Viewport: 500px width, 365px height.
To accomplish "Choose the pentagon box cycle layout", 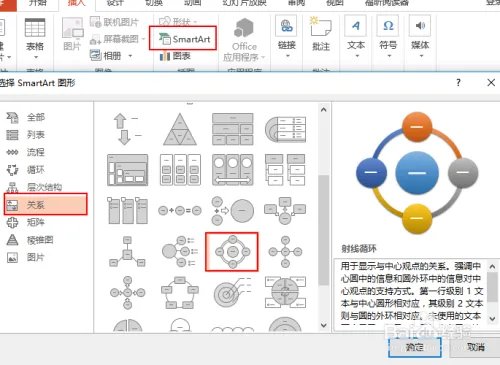I will point(180,293).
